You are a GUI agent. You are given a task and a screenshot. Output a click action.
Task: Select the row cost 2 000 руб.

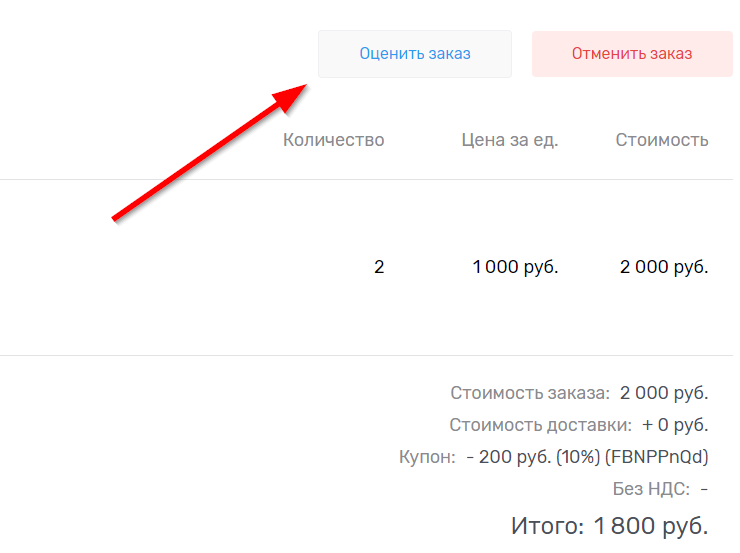click(x=664, y=267)
